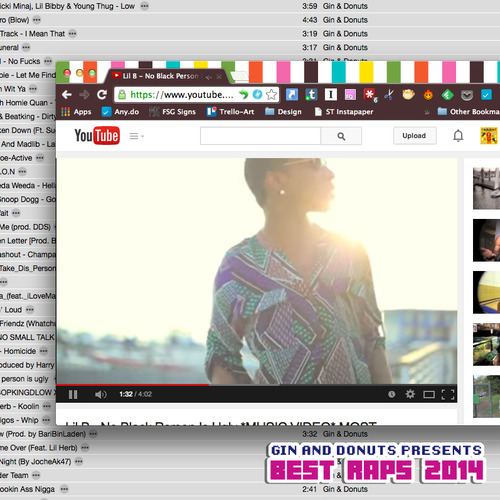Screen dimensions: 500x500
Task: Open the green Feedly extension icon
Action: 447,95
